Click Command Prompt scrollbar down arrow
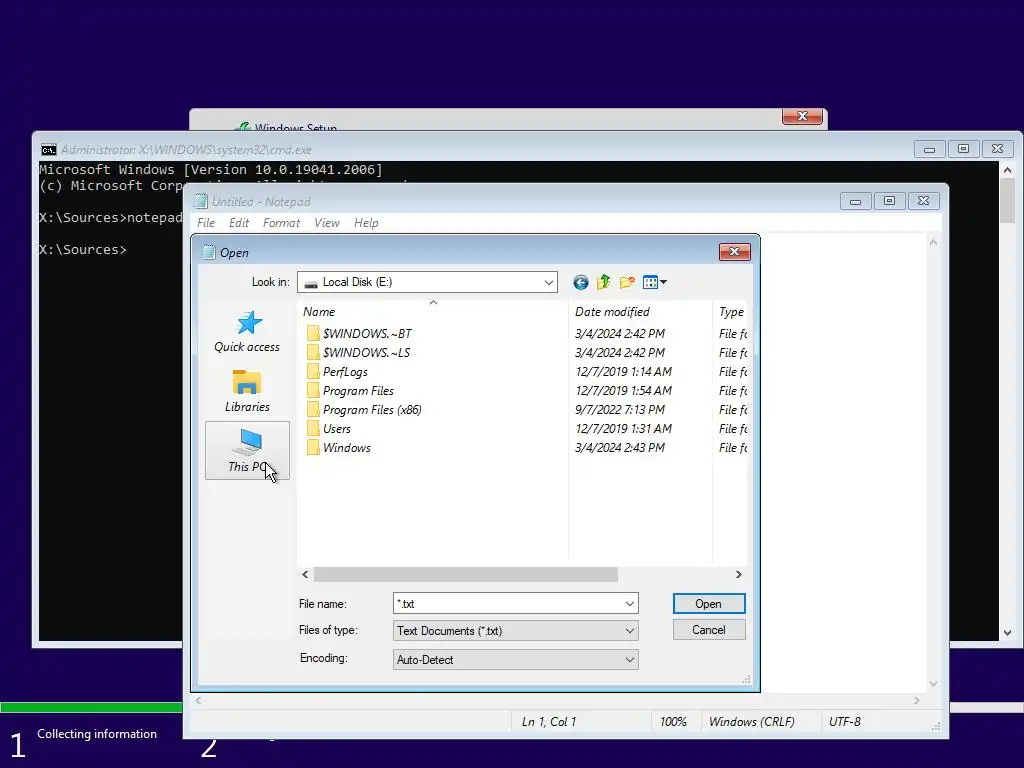 tap(1007, 632)
